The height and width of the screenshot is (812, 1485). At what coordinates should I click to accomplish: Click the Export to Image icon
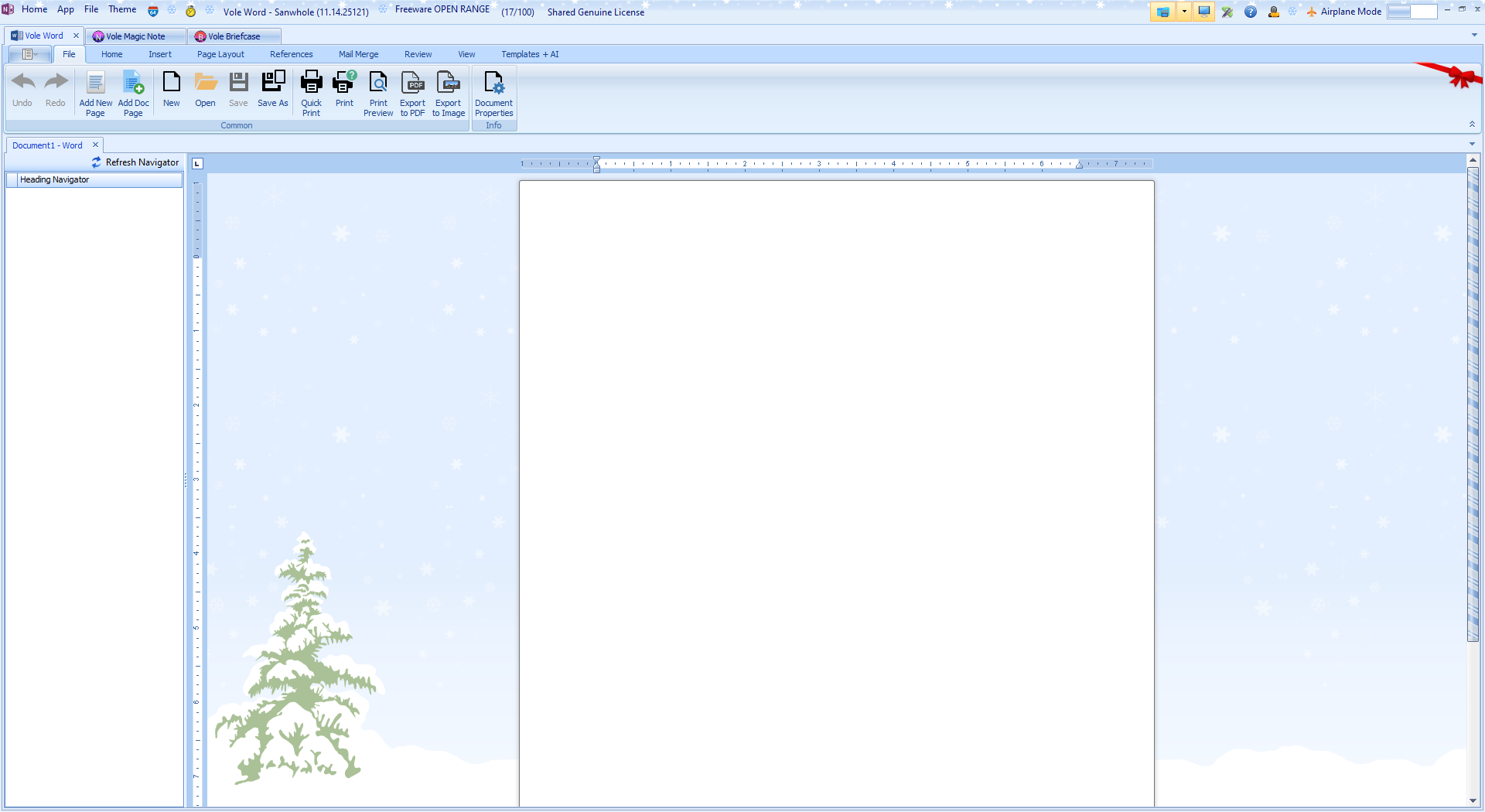448,83
